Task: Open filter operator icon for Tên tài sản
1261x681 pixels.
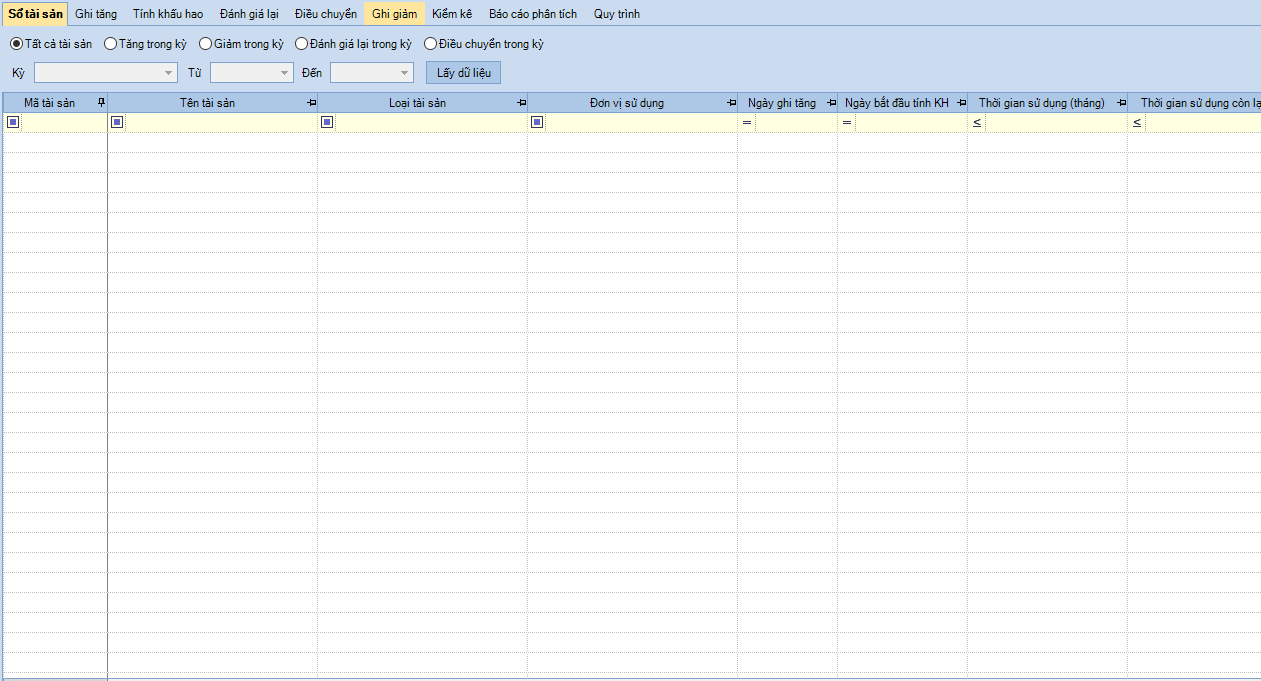Action: pyautogui.click(x=117, y=122)
